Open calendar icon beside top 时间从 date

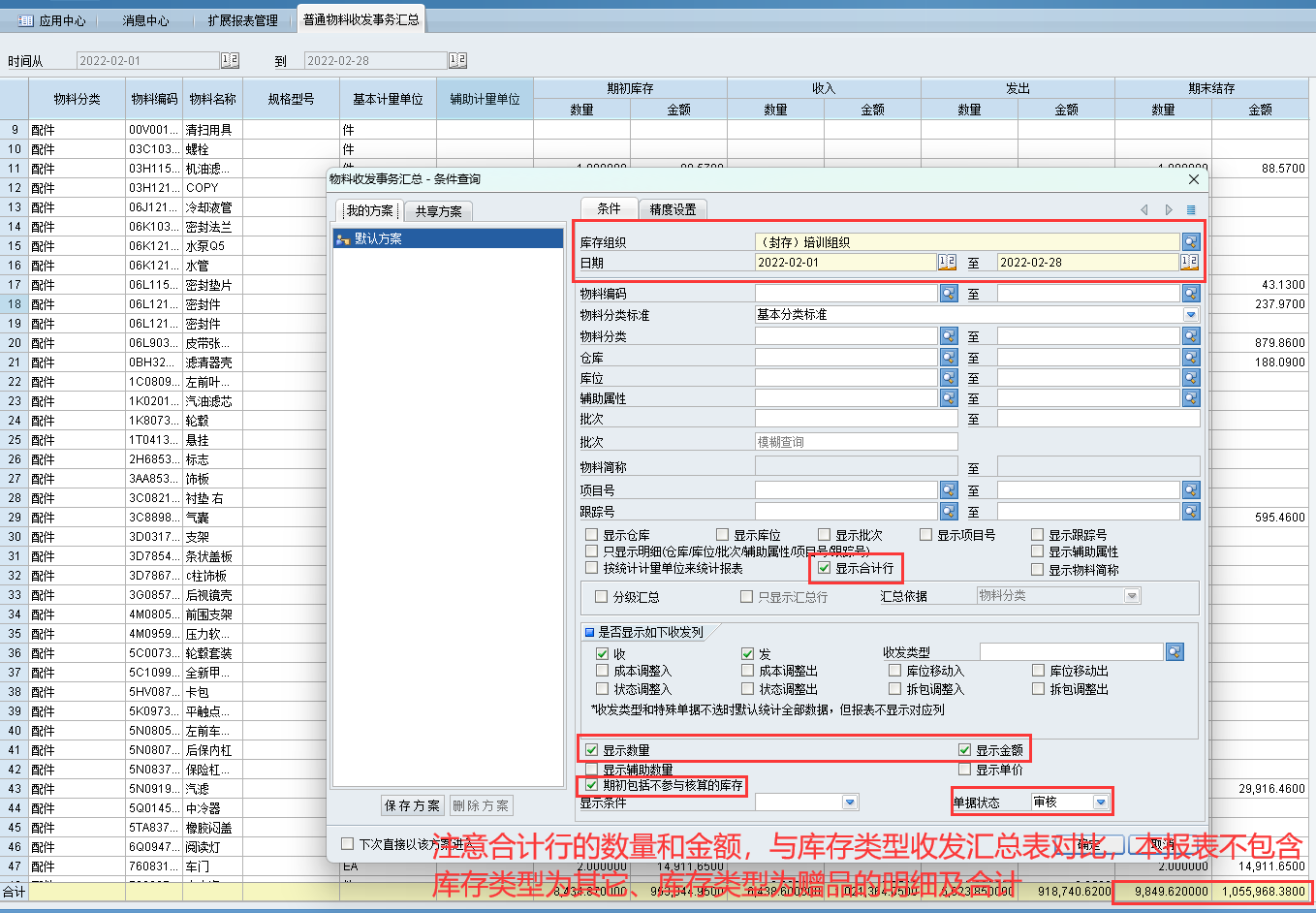pos(230,60)
